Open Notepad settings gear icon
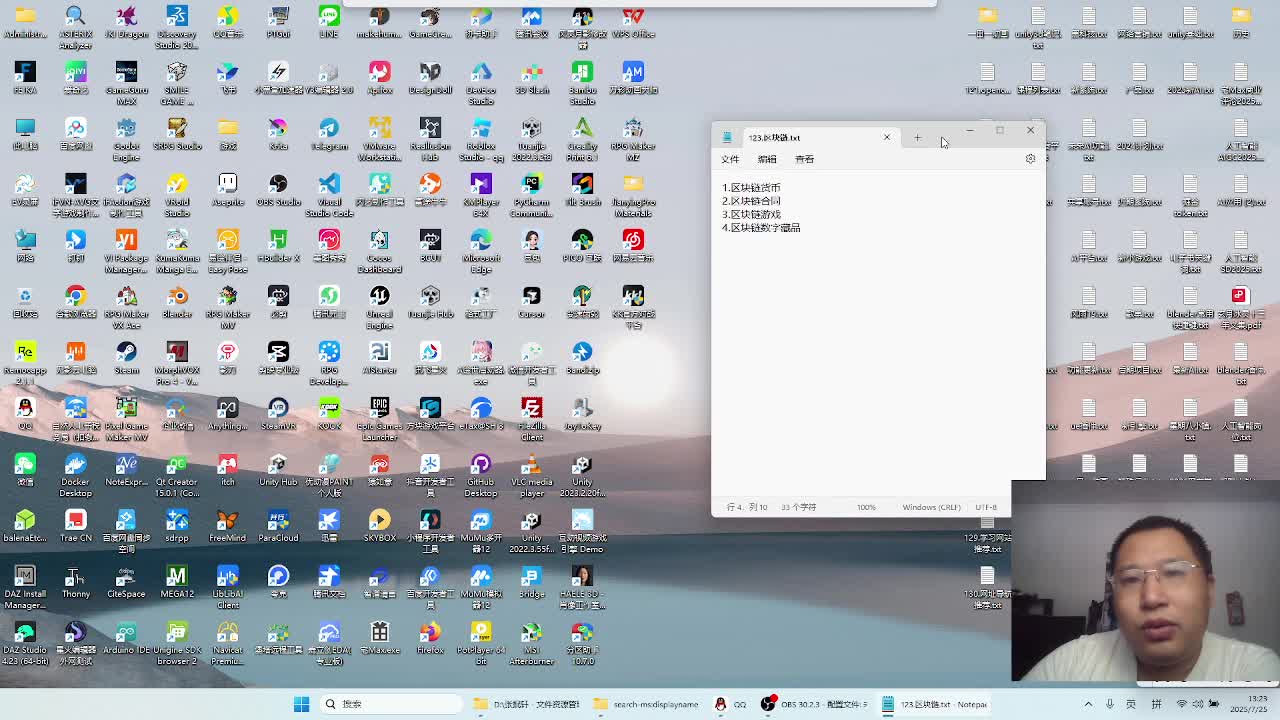The height and width of the screenshot is (720, 1280). (x=1030, y=159)
